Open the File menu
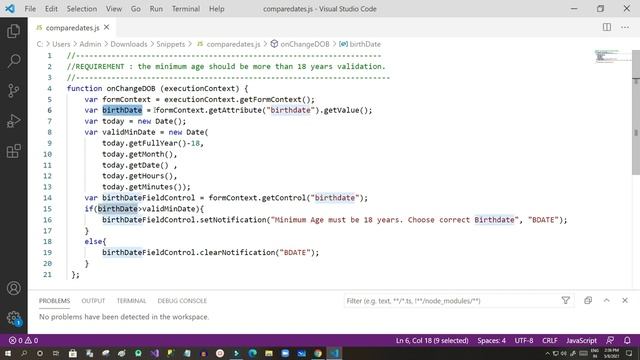 coord(30,9)
